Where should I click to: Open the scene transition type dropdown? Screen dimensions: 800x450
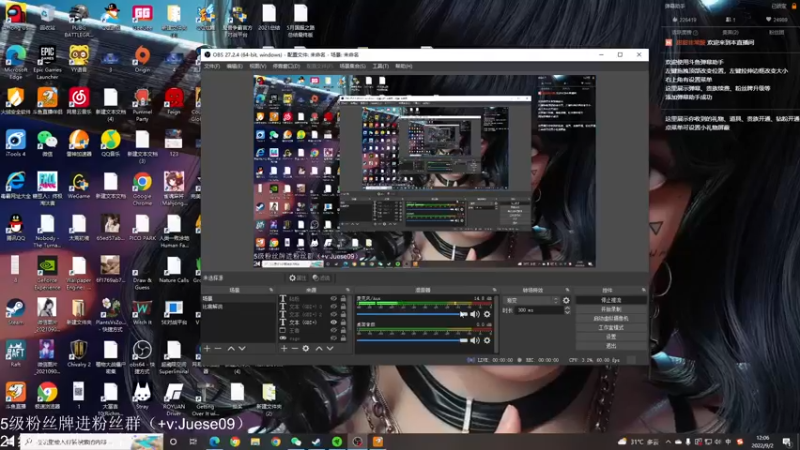click(531, 301)
